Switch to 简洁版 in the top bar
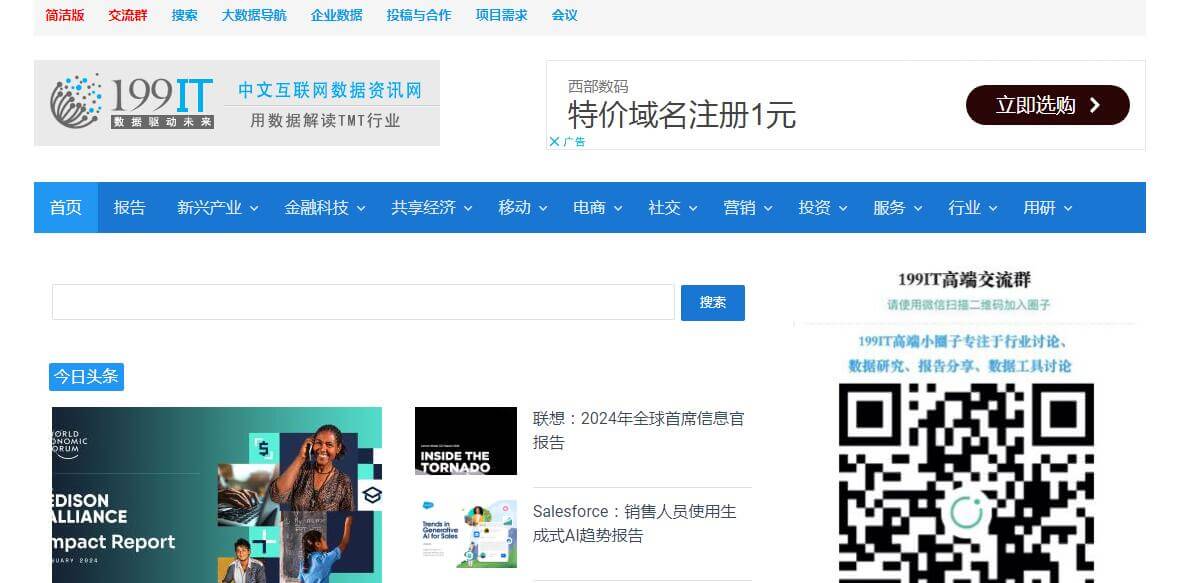This screenshot has height=583, width=1182. pos(65,15)
